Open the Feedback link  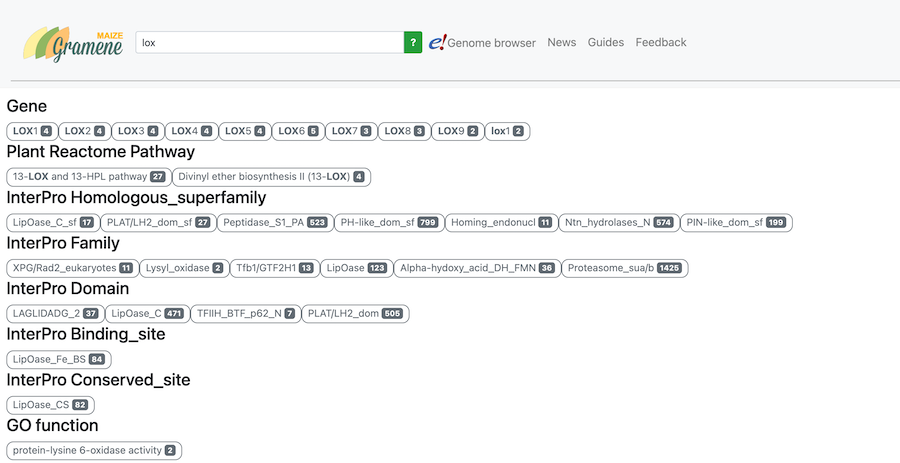(661, 43)
